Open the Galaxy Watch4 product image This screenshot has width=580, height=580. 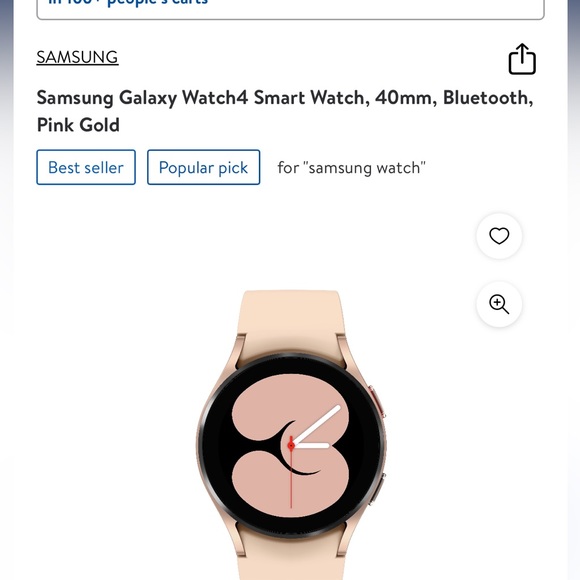click(291, 435)
